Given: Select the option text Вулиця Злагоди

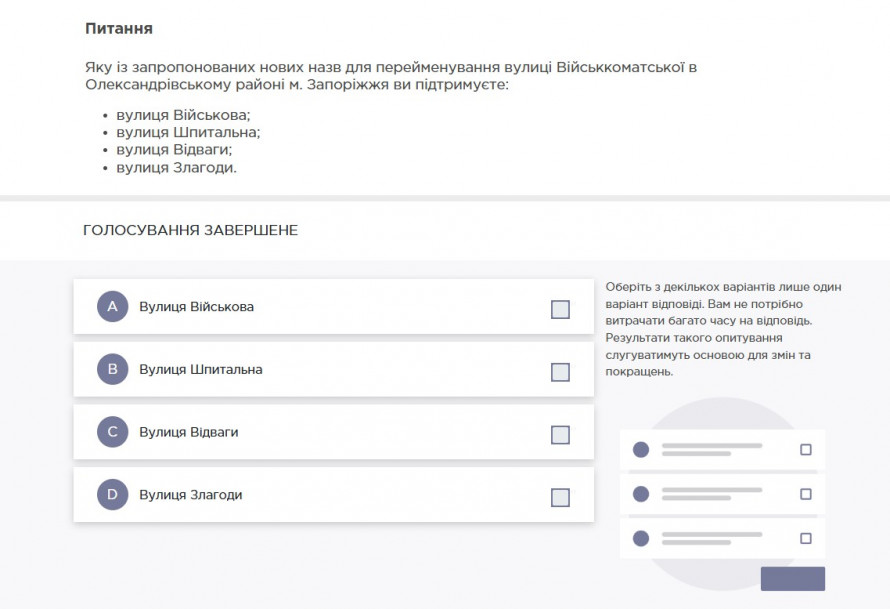Looking at the screenshot, I should pyautogui.click(x=191, y=495).
